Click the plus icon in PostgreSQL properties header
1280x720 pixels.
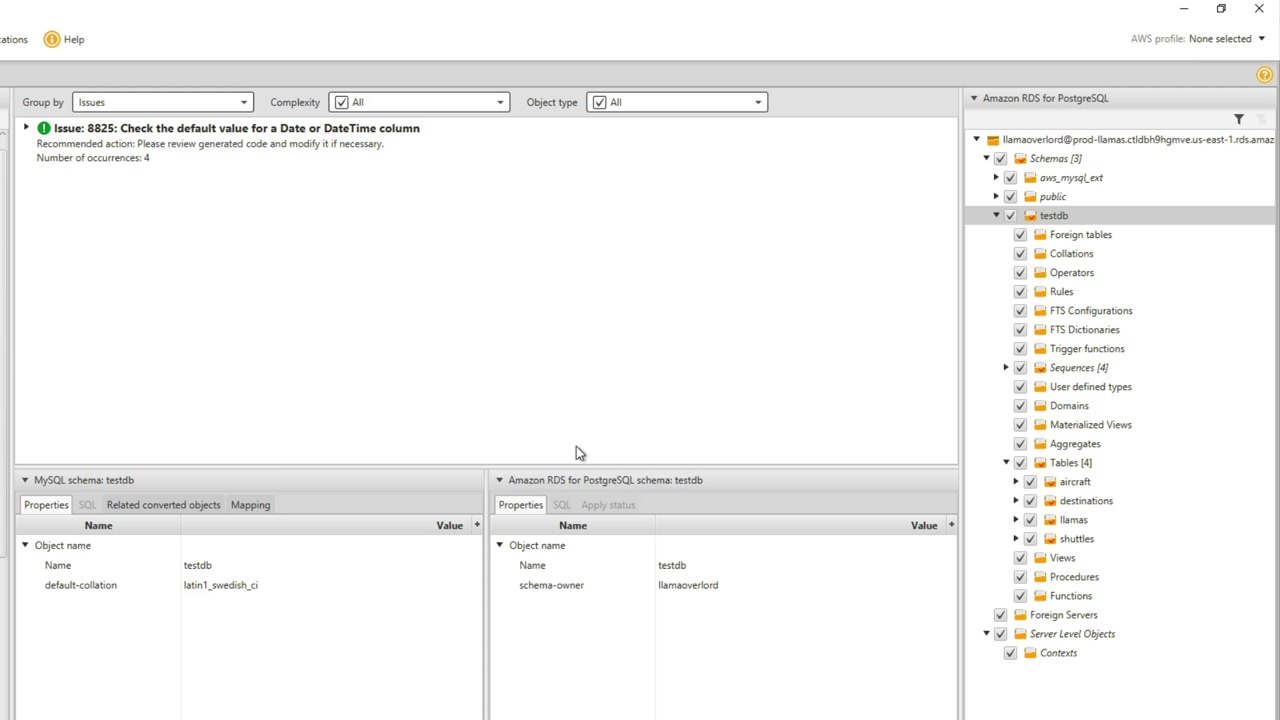951,525
